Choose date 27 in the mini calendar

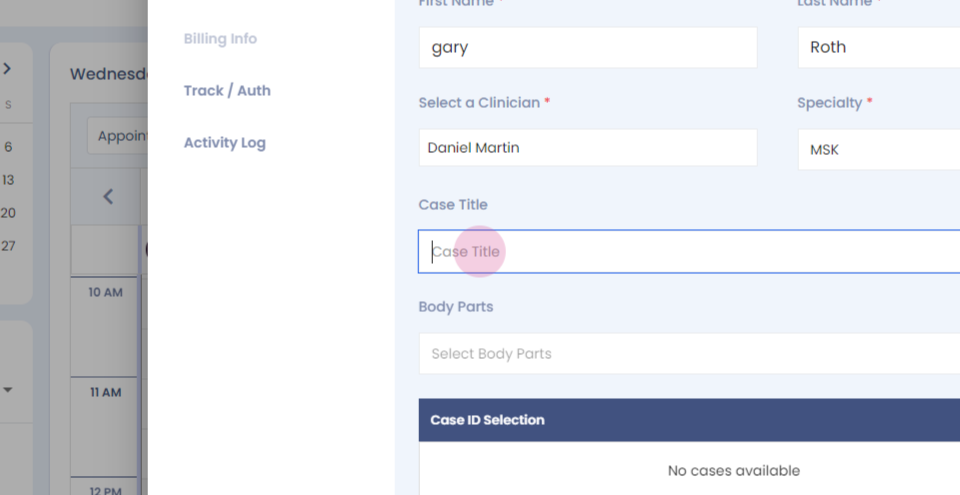click(8, 246)
